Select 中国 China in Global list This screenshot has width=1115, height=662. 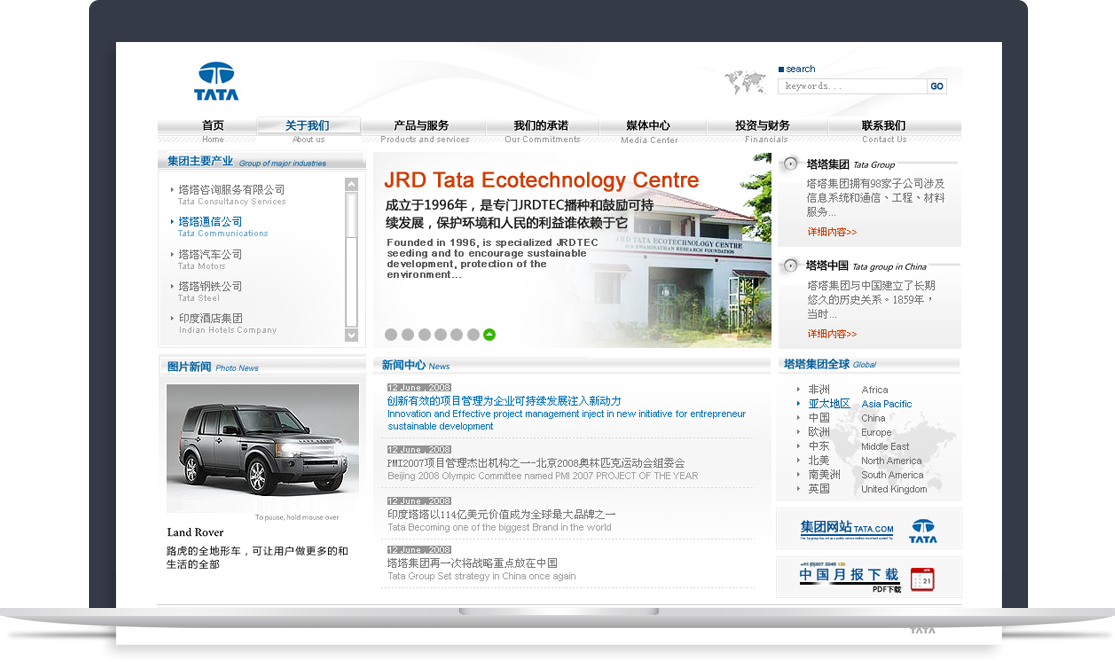click(846, 418)
